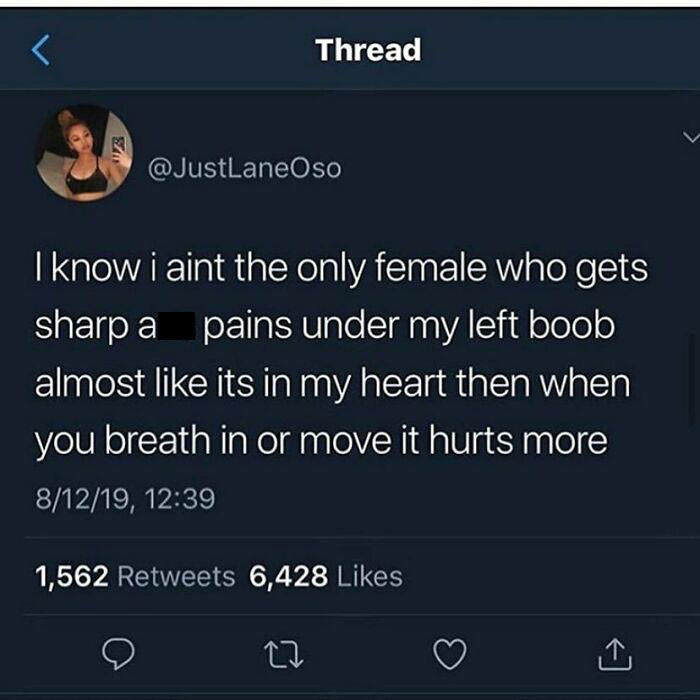
Task: View the 1,562 Retweets list
Action: 135,576
